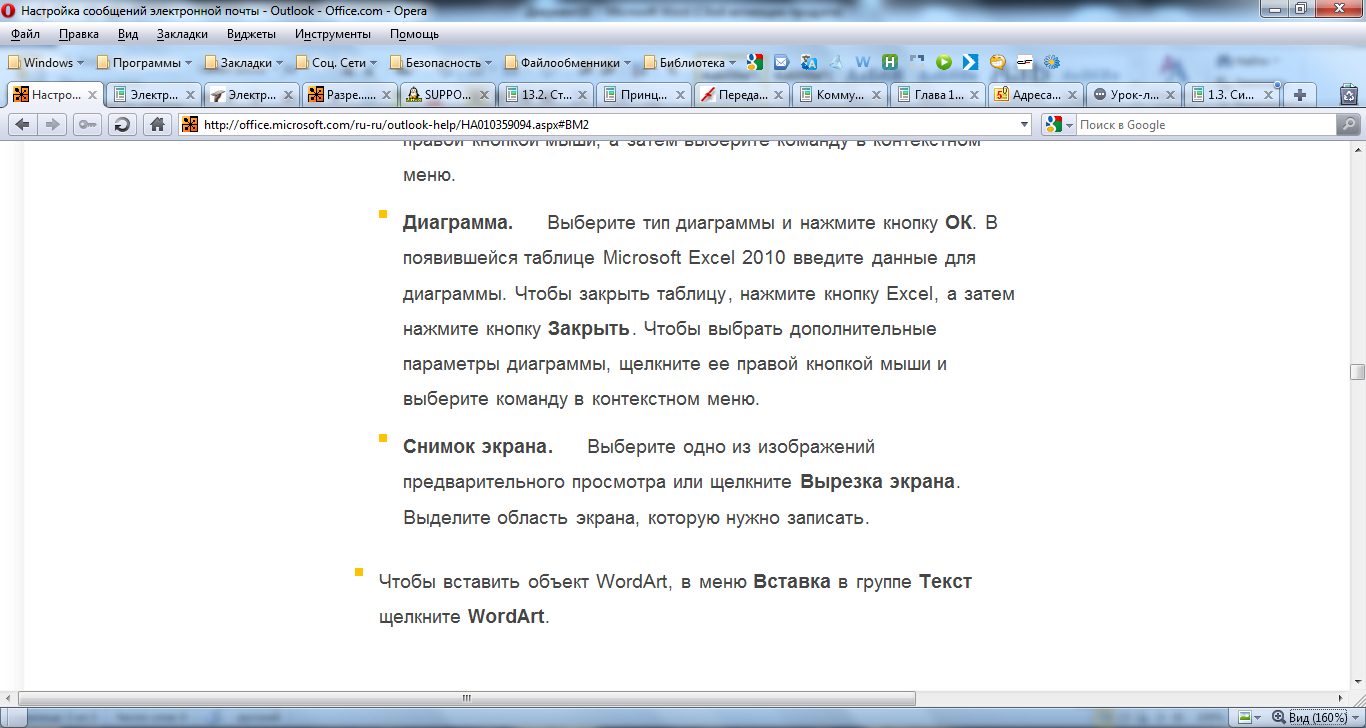Viewport: 1366px width, 728px height.
Task: Click the Google bookmark icon in bookmarks bar
Action: tap(755, 62)
